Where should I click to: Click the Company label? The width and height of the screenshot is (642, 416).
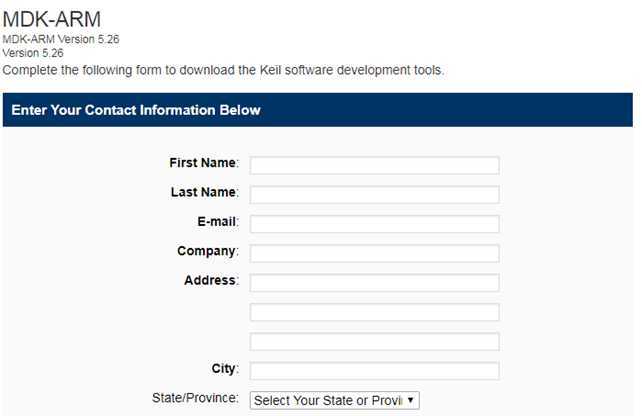pos(208,251)
